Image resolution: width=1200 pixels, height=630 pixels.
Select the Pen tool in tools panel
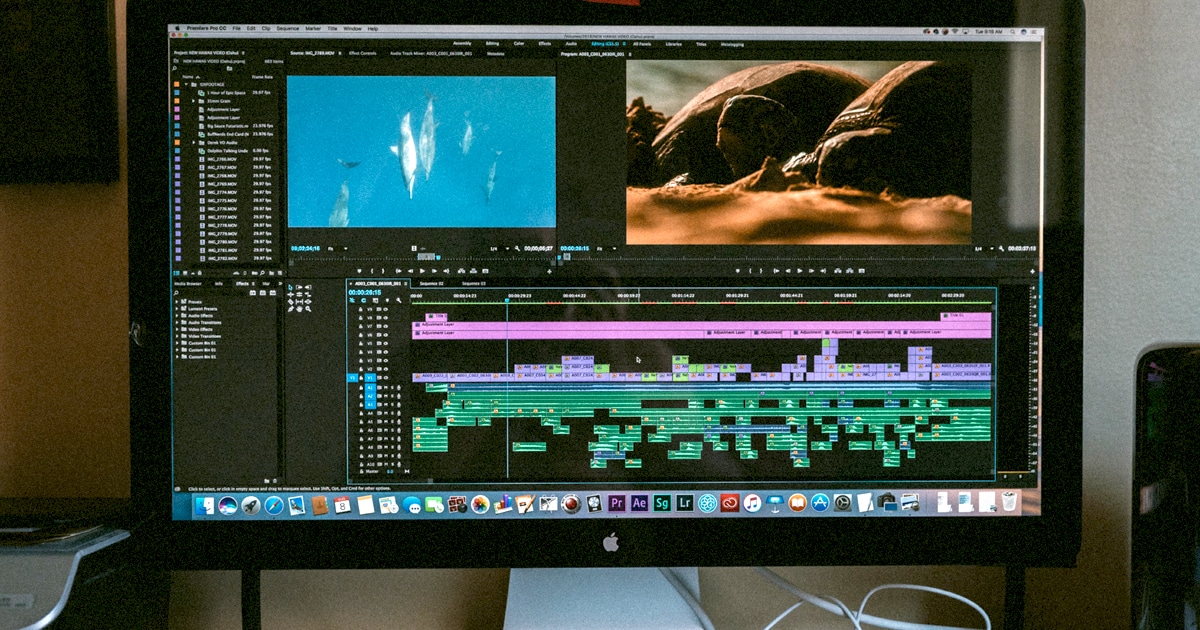[x=291, y=308]
